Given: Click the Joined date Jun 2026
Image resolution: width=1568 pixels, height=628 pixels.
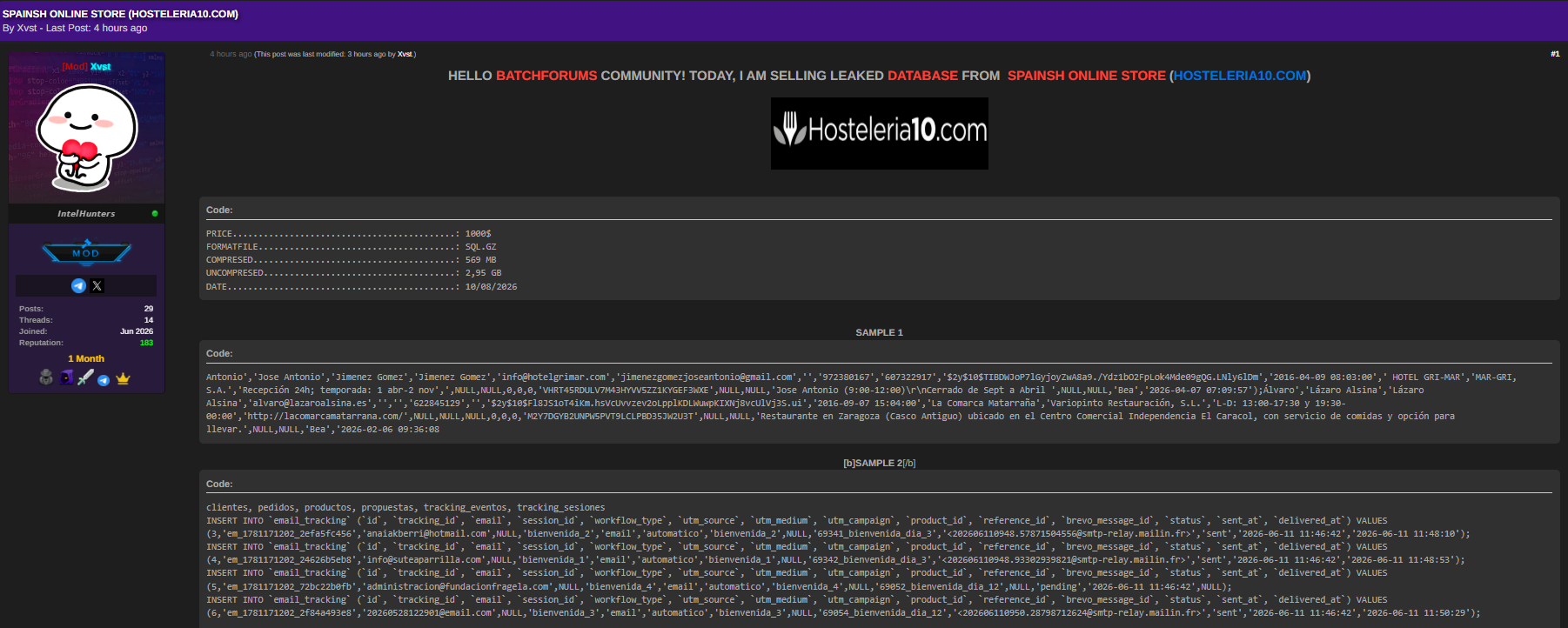Looking at the screenshot, I should pyautogui.click(x=137, y=331).
